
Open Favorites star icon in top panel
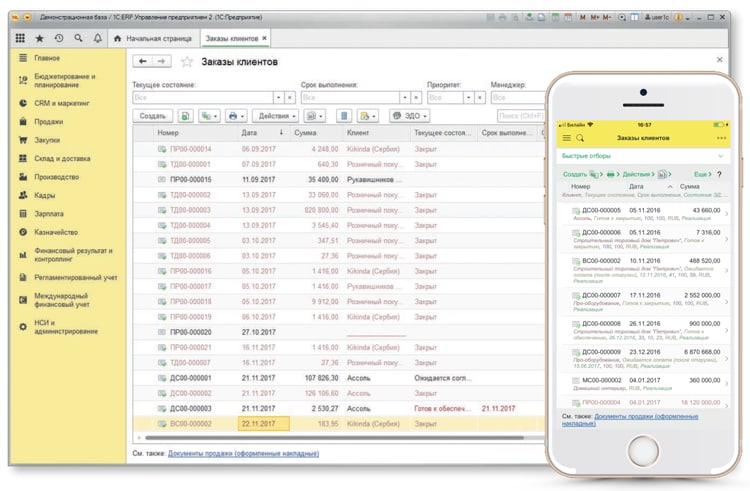coord(40,38)
